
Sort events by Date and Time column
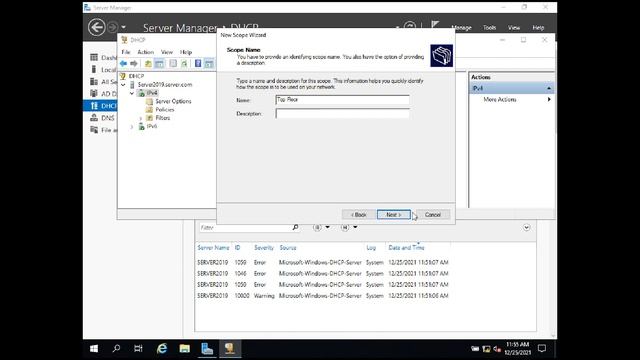click(x=406, y=248)
